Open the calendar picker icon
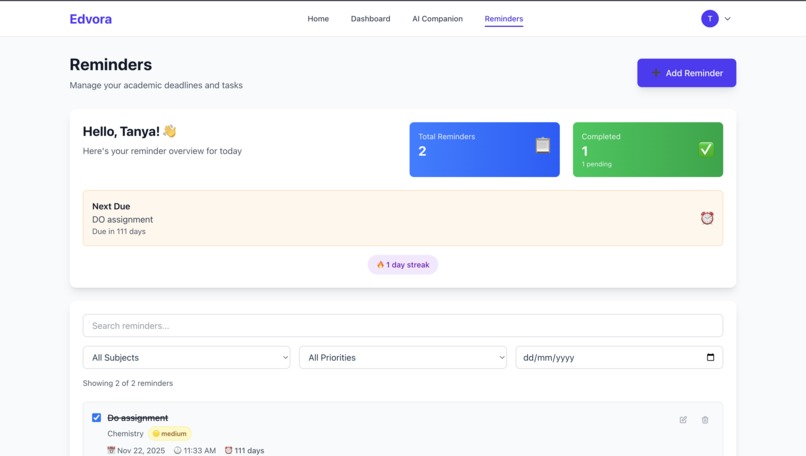This screenshot has width=806, height=456. [710, 357]
